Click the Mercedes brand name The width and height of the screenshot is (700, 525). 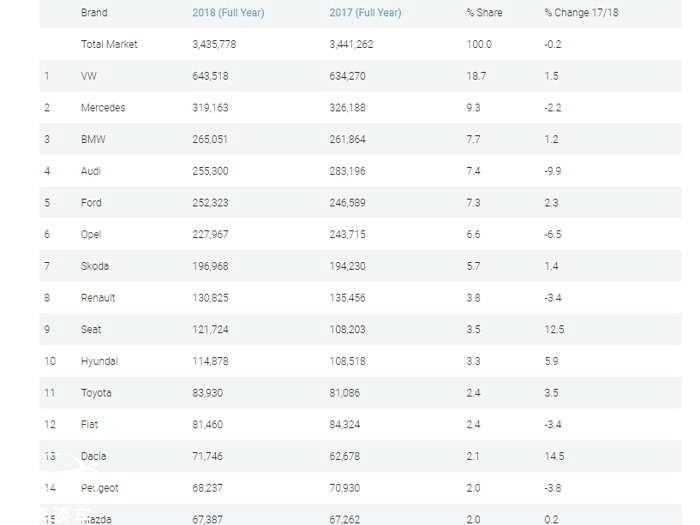103,108
